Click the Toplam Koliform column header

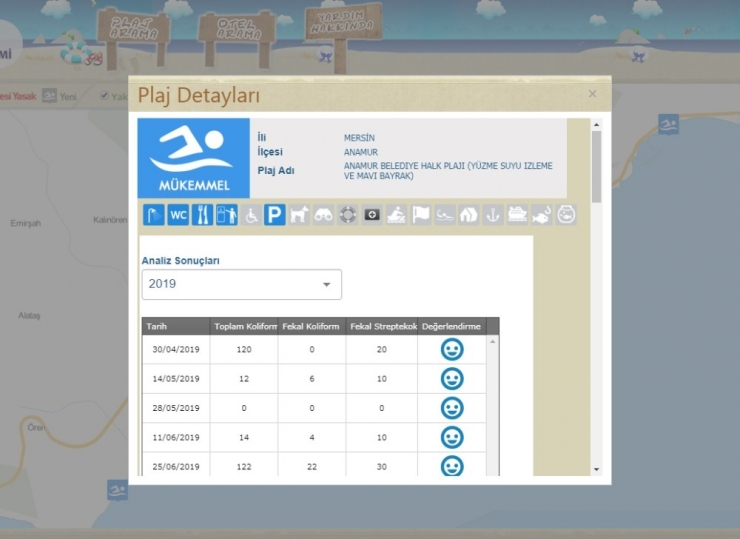(x=244, y=326)
